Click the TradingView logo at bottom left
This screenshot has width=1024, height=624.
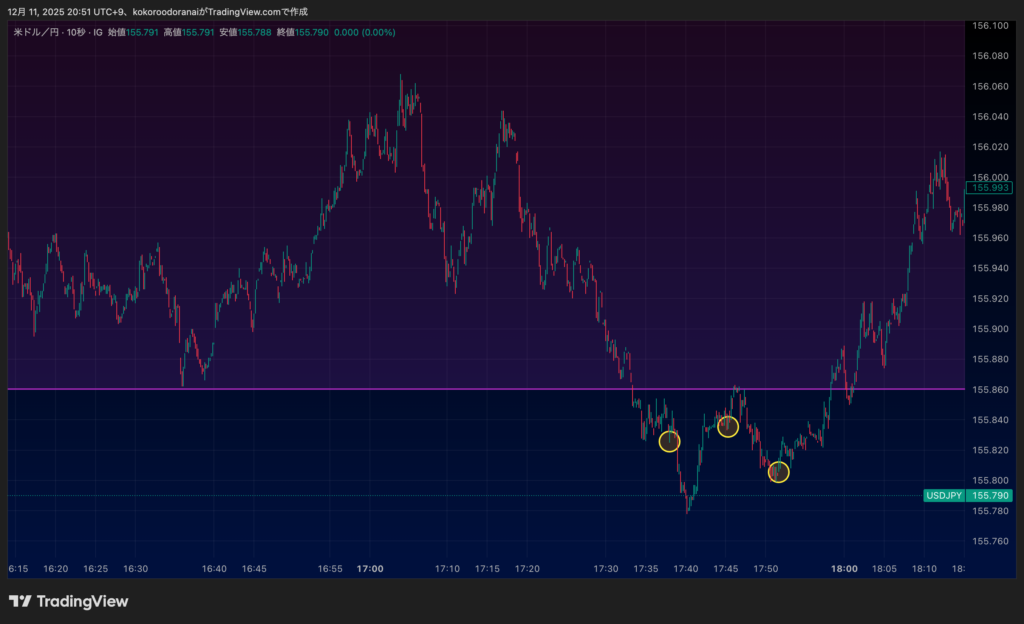point(68,601)
